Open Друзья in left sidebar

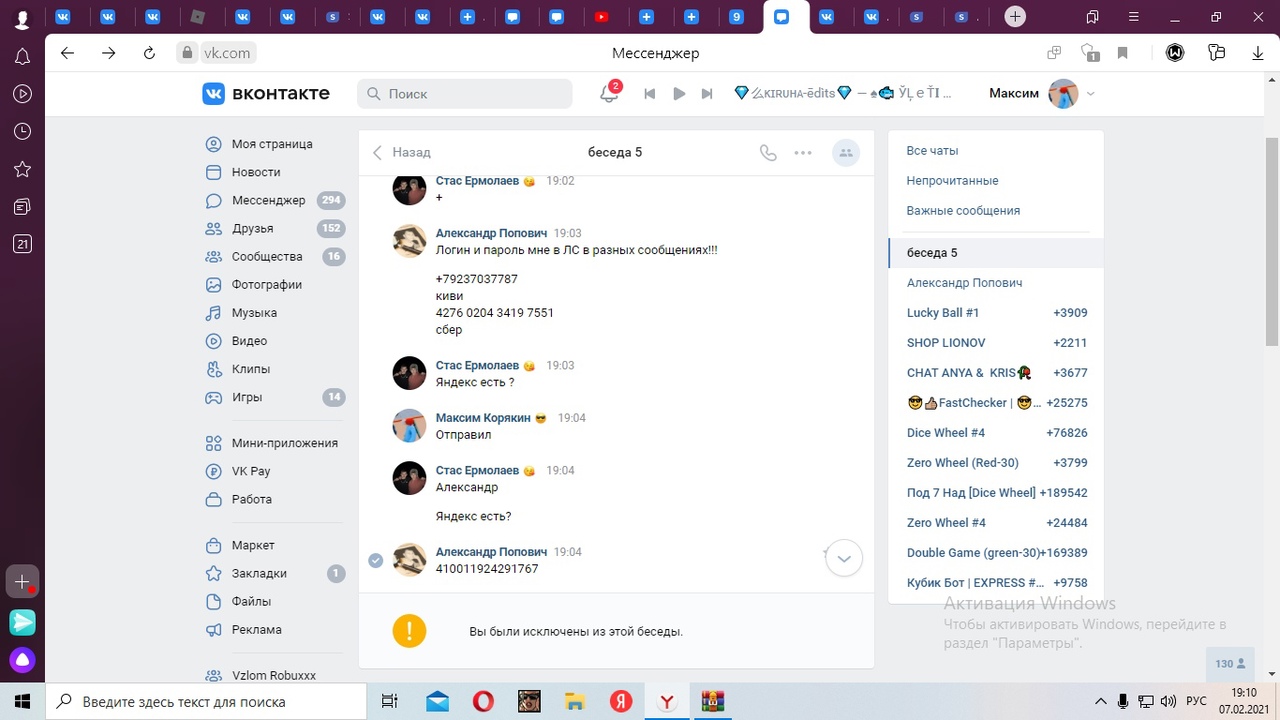tap(252, 228)
